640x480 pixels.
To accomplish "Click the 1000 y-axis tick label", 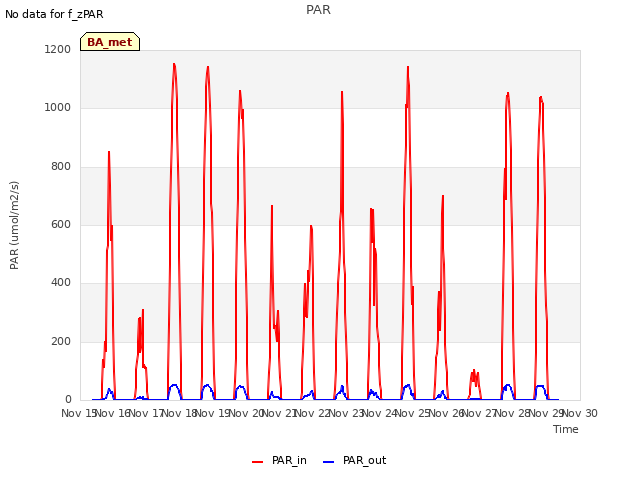I will click(x=58, y=108).
